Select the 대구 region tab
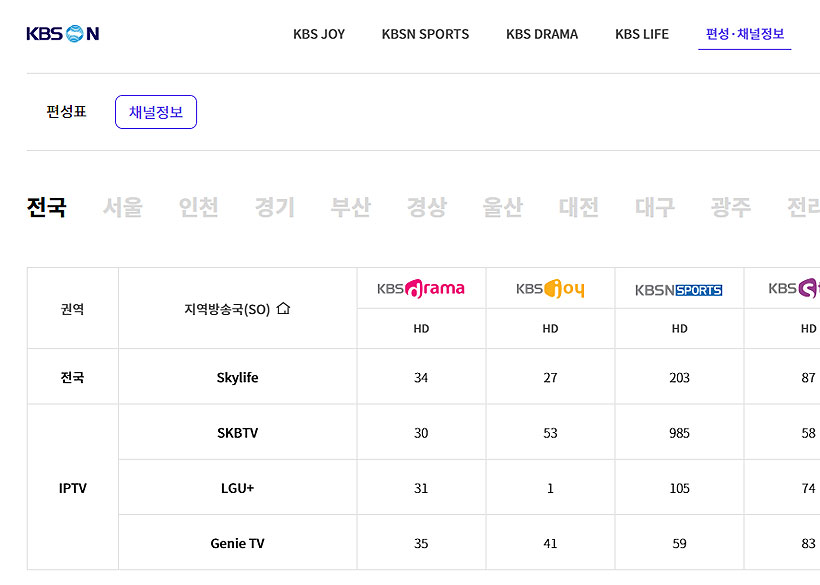This screenshot has height=585, width=820. pos(655,207)
